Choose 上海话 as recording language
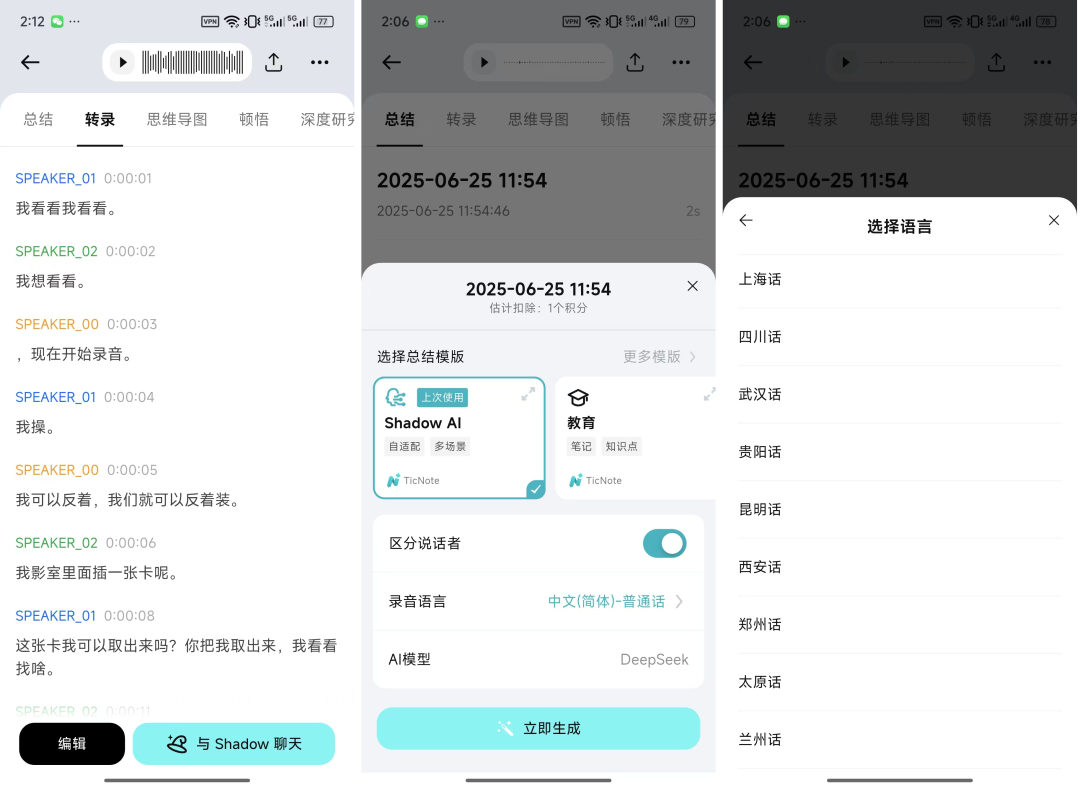The image size is (1080, 788). click(x=900, y=280)
